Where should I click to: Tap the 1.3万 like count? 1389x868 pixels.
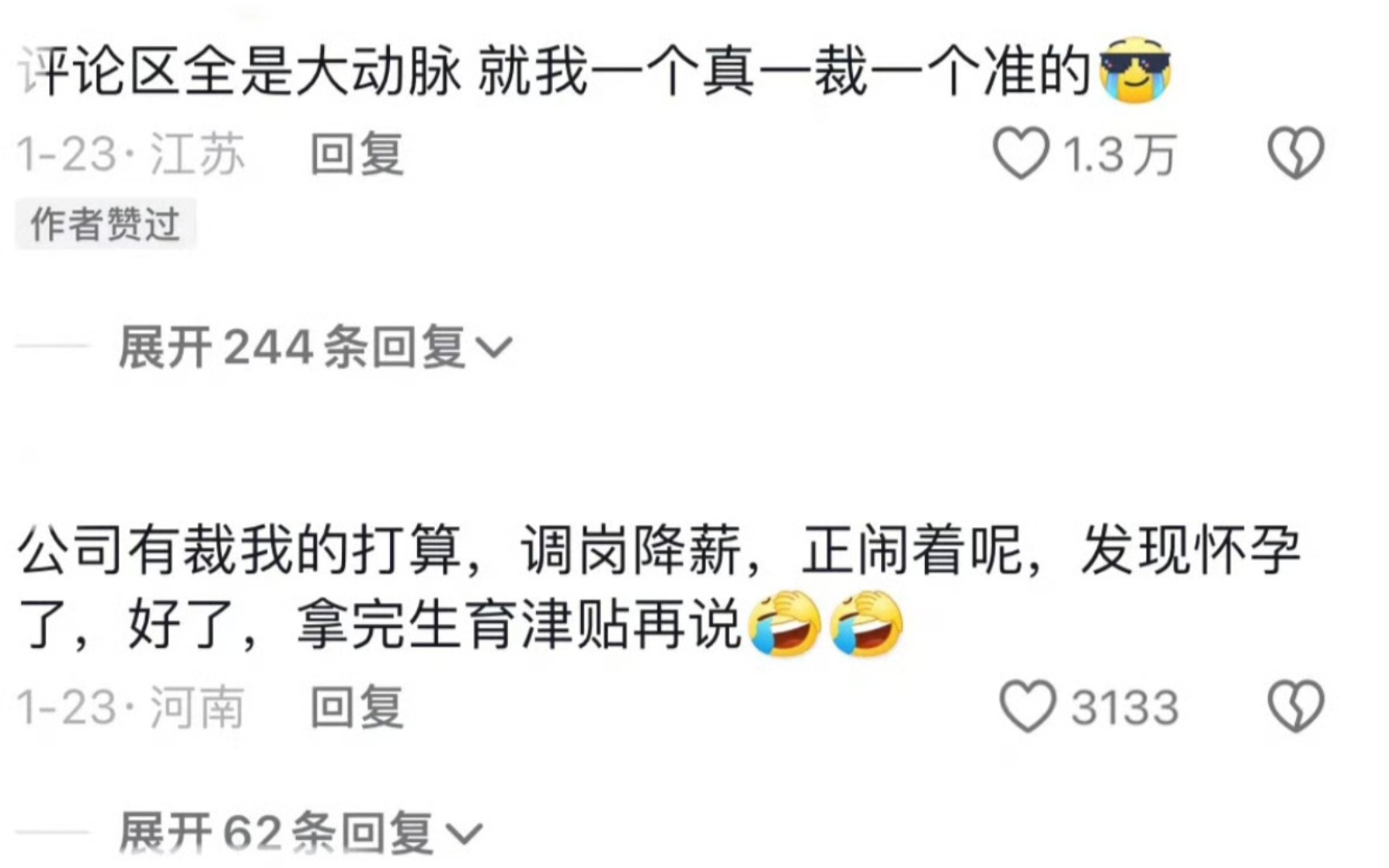tap(1121, 154)
